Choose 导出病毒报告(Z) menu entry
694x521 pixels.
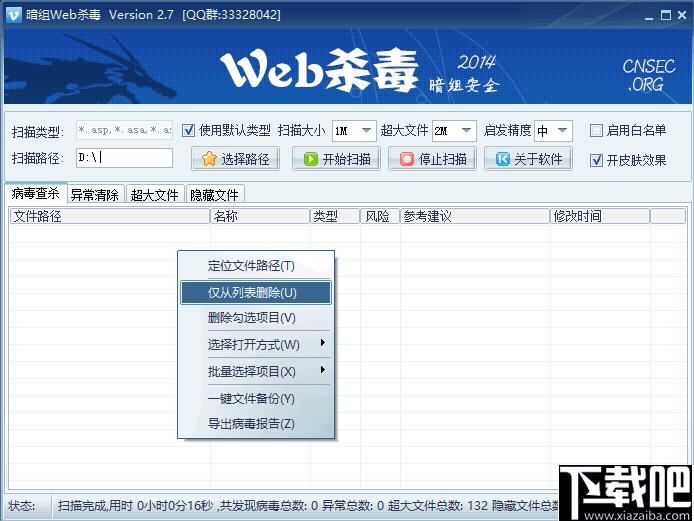255,424
